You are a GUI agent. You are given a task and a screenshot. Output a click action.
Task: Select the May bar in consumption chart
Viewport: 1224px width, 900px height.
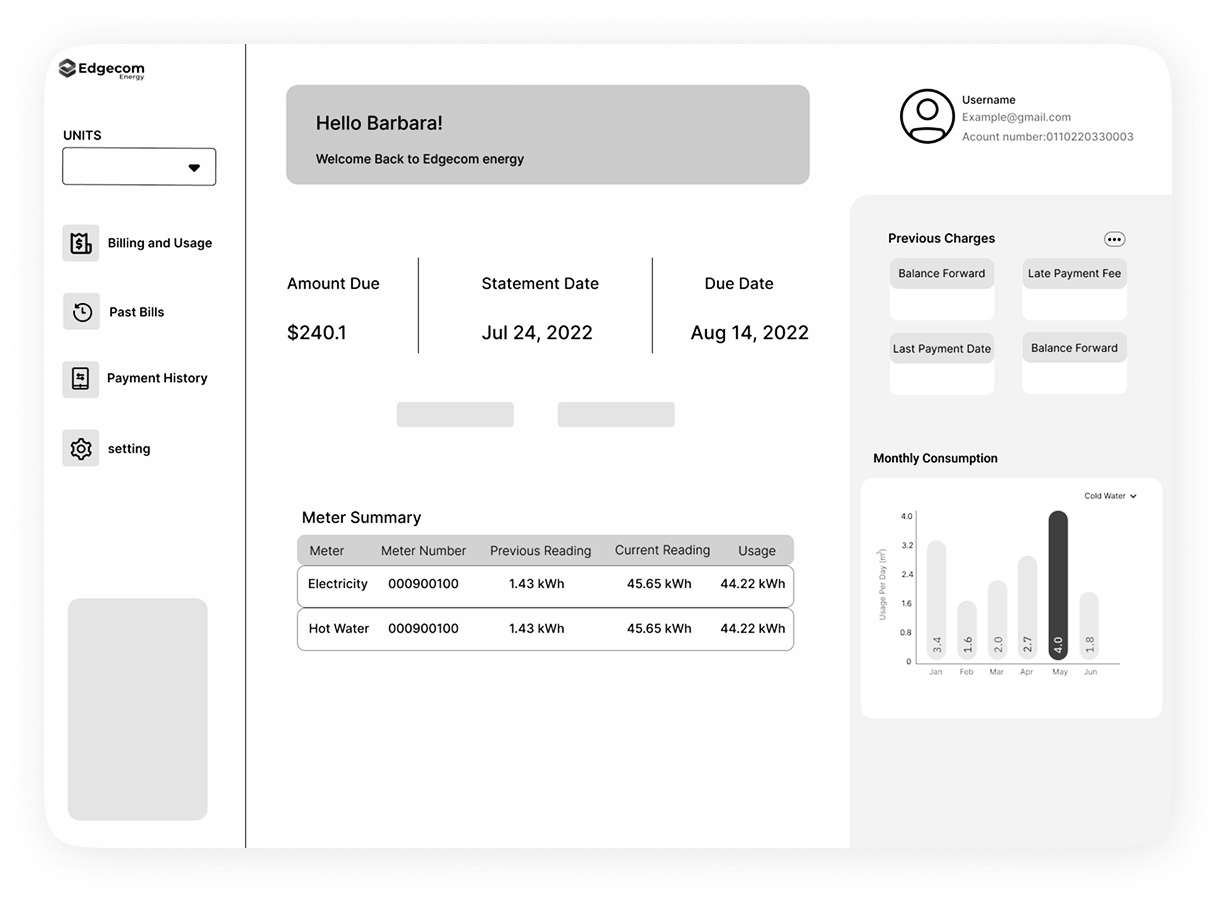pyautogui.click(x=1058, y=585)
